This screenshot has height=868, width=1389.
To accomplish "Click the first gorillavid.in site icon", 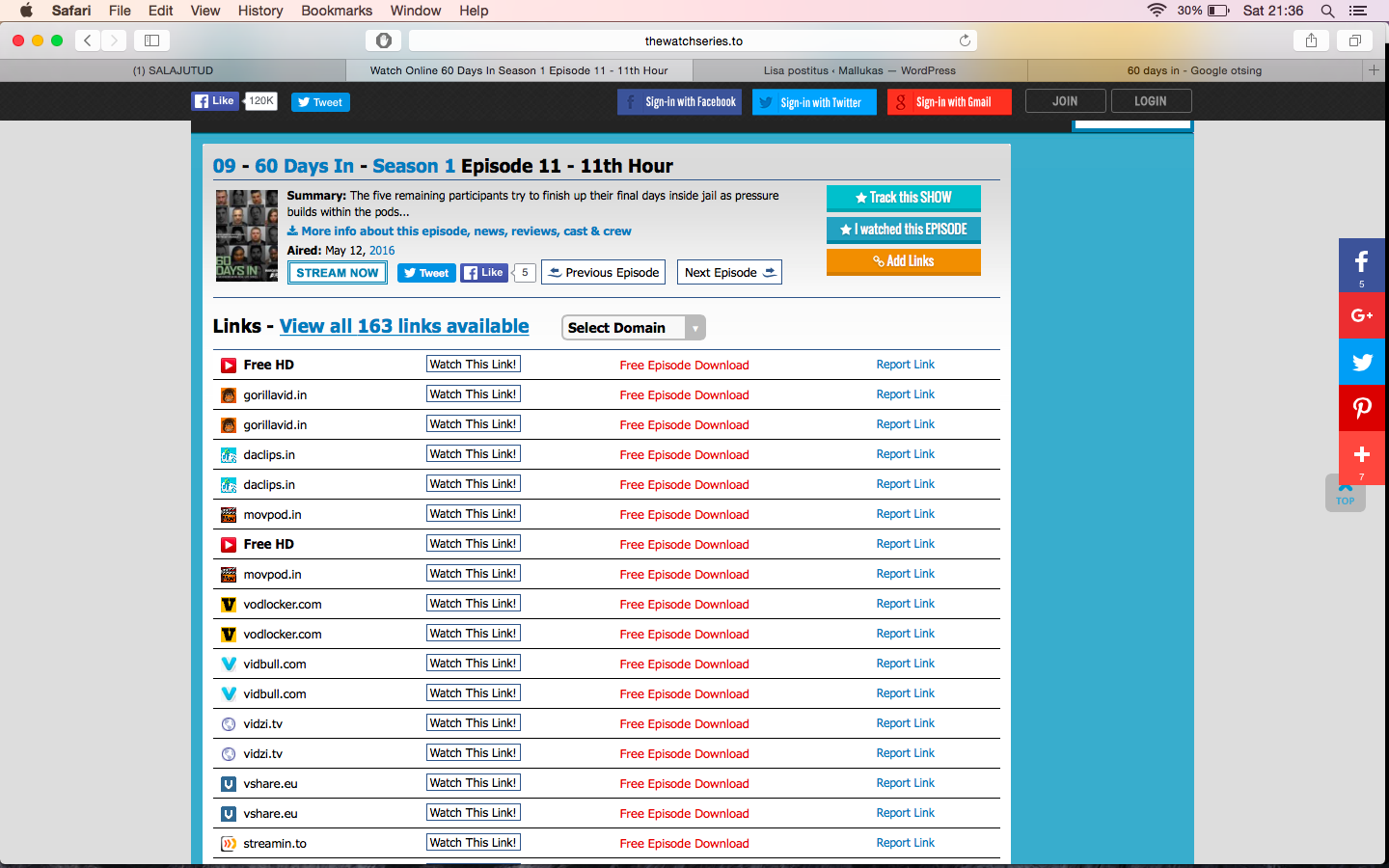I will click(229, 395).
